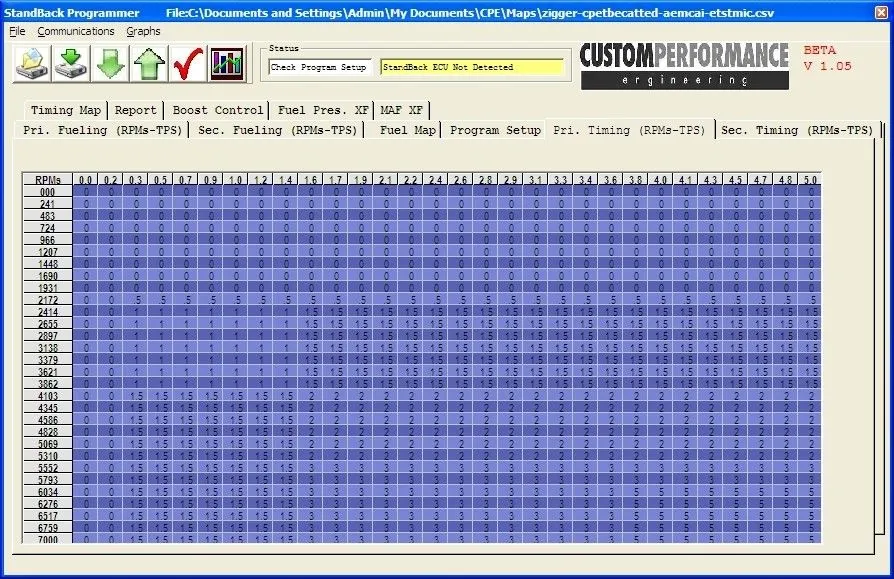This screenshot has width=894, height=579.
Task: Open the Program Setup tab
Action: [495, 130]
